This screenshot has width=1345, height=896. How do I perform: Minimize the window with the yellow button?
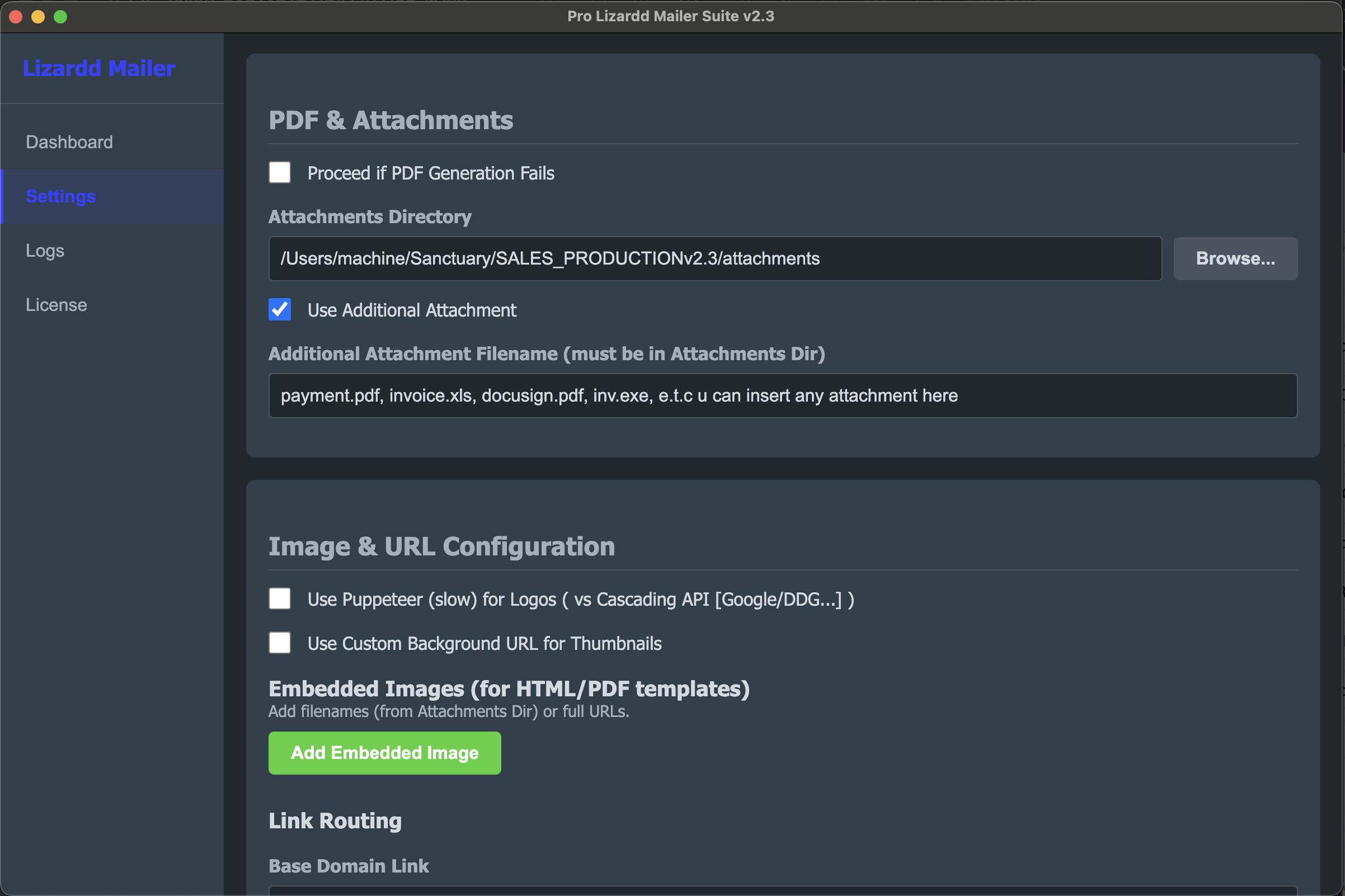[x=37, y=16]
